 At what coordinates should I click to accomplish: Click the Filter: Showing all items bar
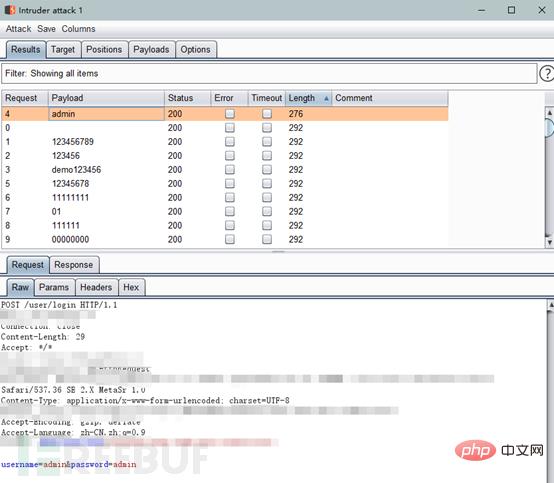pos(269,73)
